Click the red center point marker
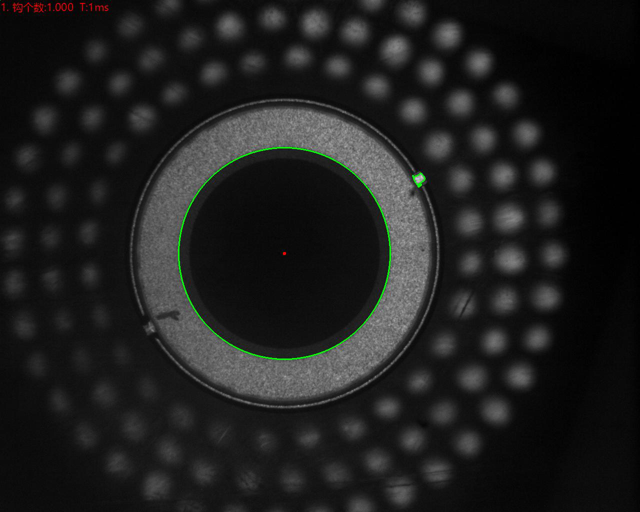Viewport: 640px width, 512px height. (x=284, y=253)
